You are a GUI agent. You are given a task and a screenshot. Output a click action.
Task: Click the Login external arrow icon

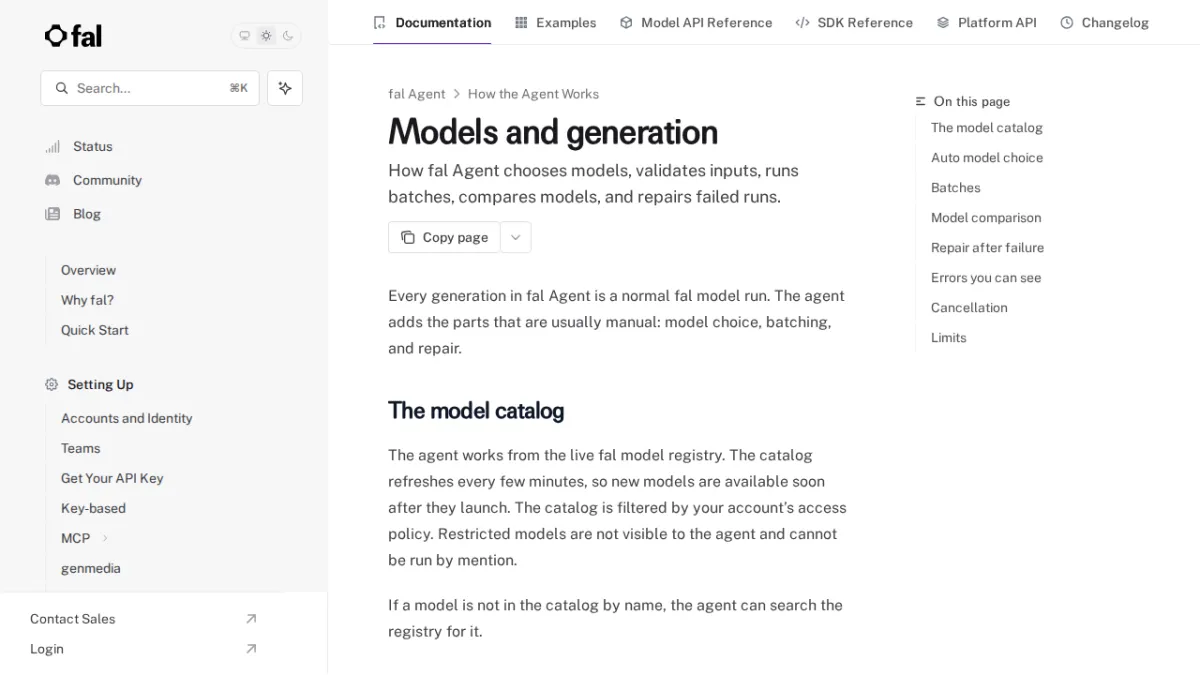click(x=251, y=649)
